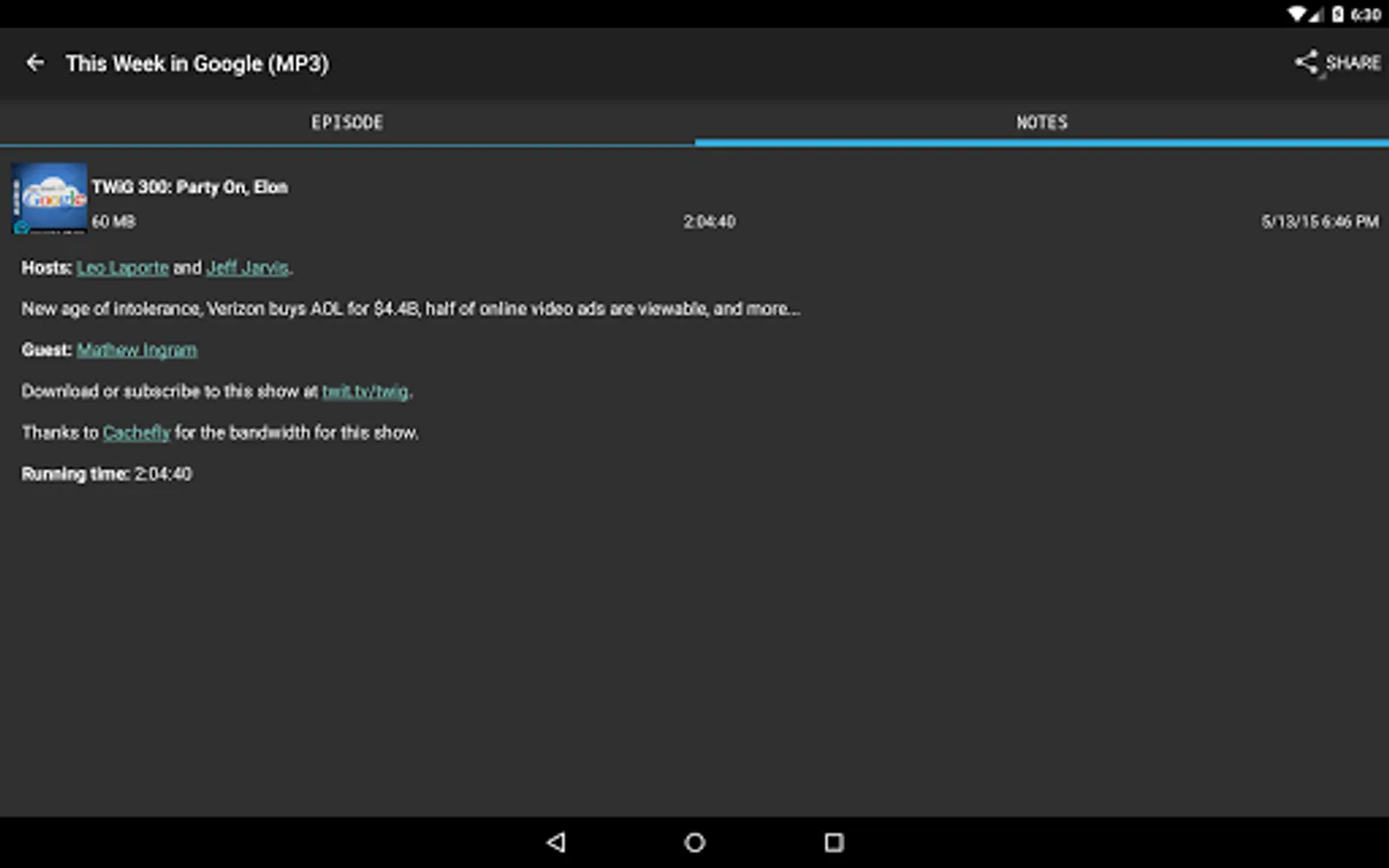Select the 'Running time:' label
The height and width of the screenshot is (868, 1389).
(75, 474)
